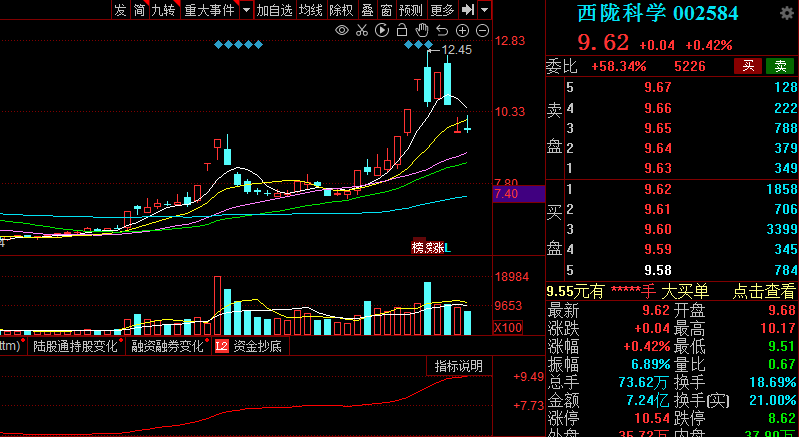Click the 窗 window button
The height and width of the screenshot is (437, 799).
tap(386, 10)
